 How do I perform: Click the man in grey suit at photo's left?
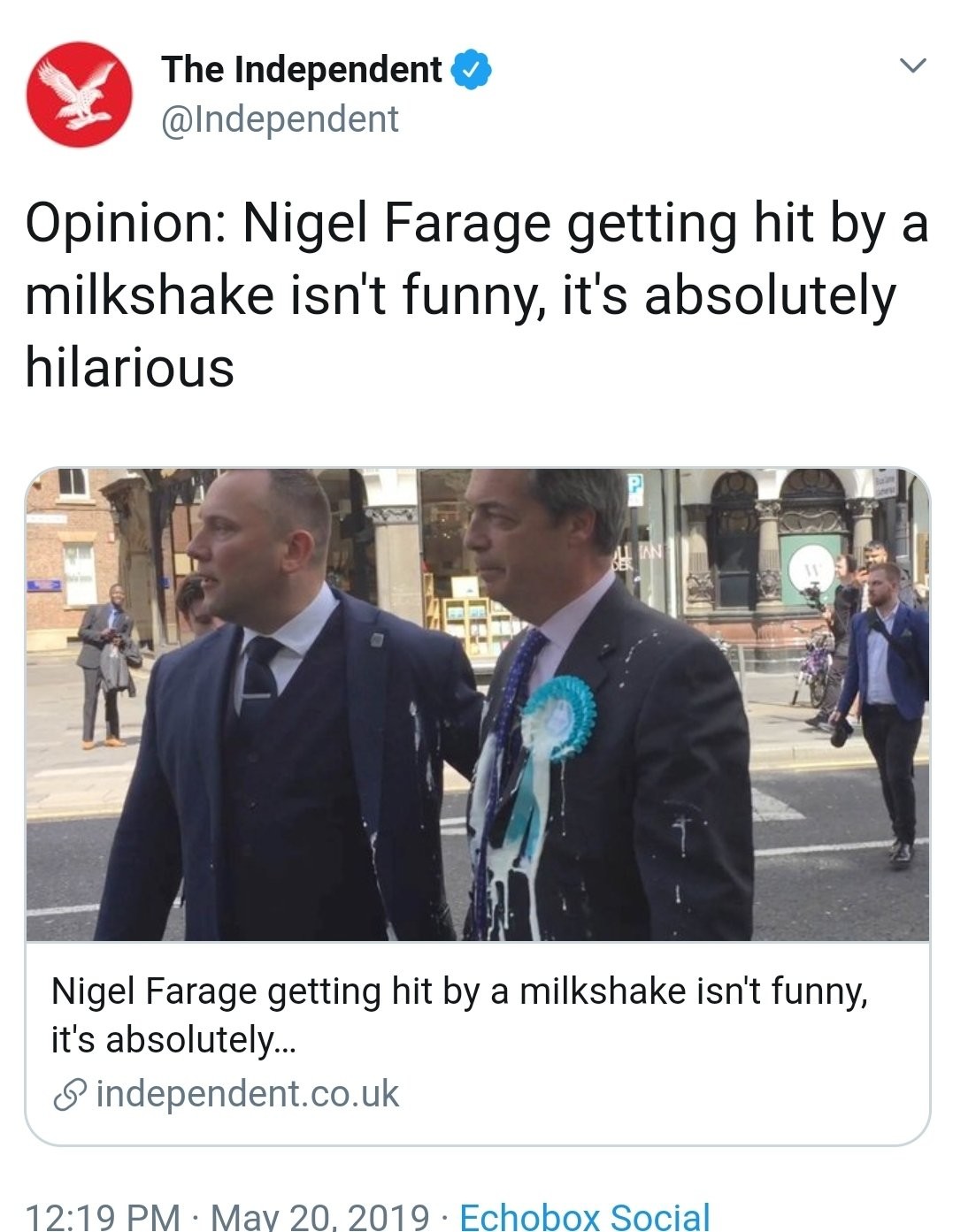106,663
